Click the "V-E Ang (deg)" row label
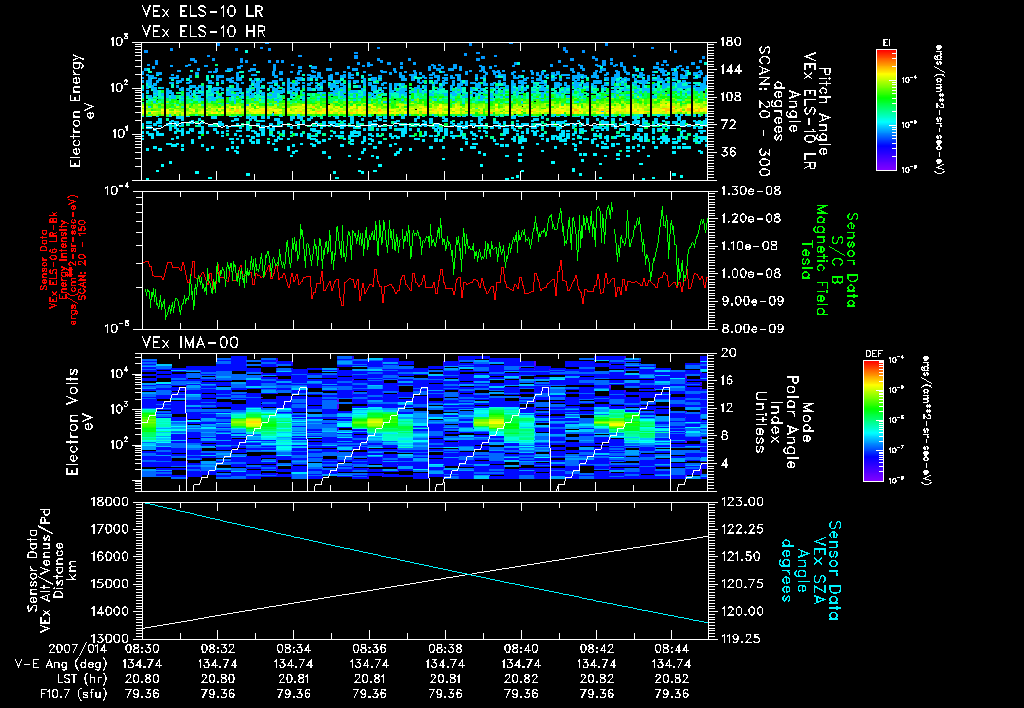The width and height of the screenshot is (1024, 708). tap(60, 664)
